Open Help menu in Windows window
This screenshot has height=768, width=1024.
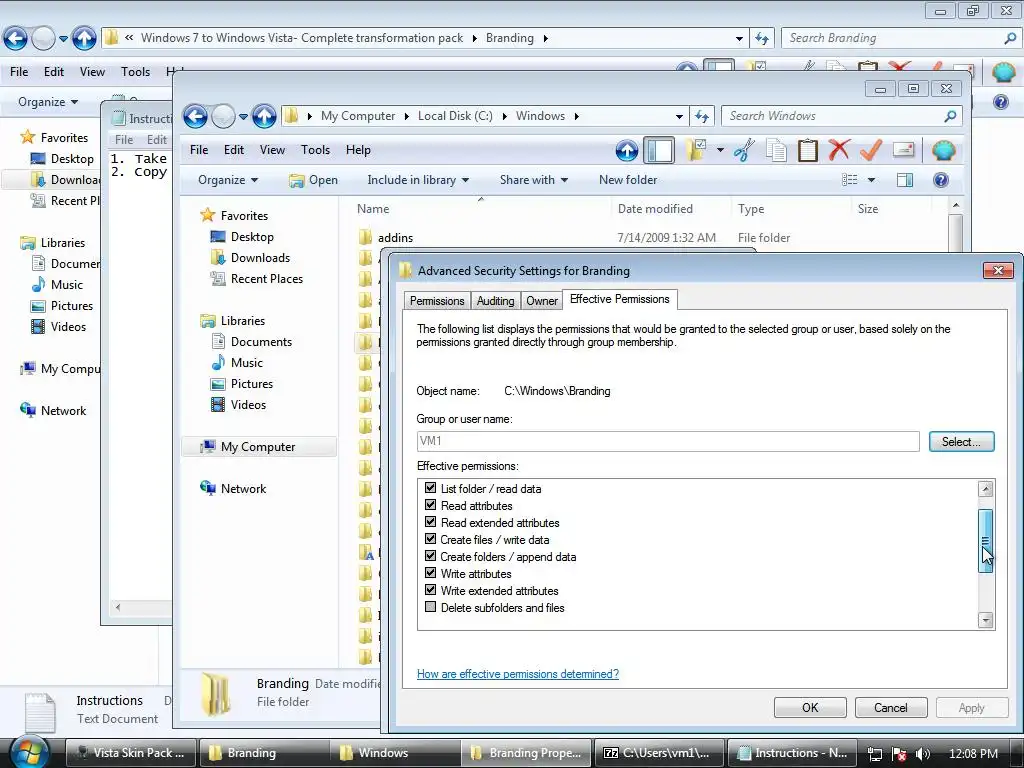[358, 150]
